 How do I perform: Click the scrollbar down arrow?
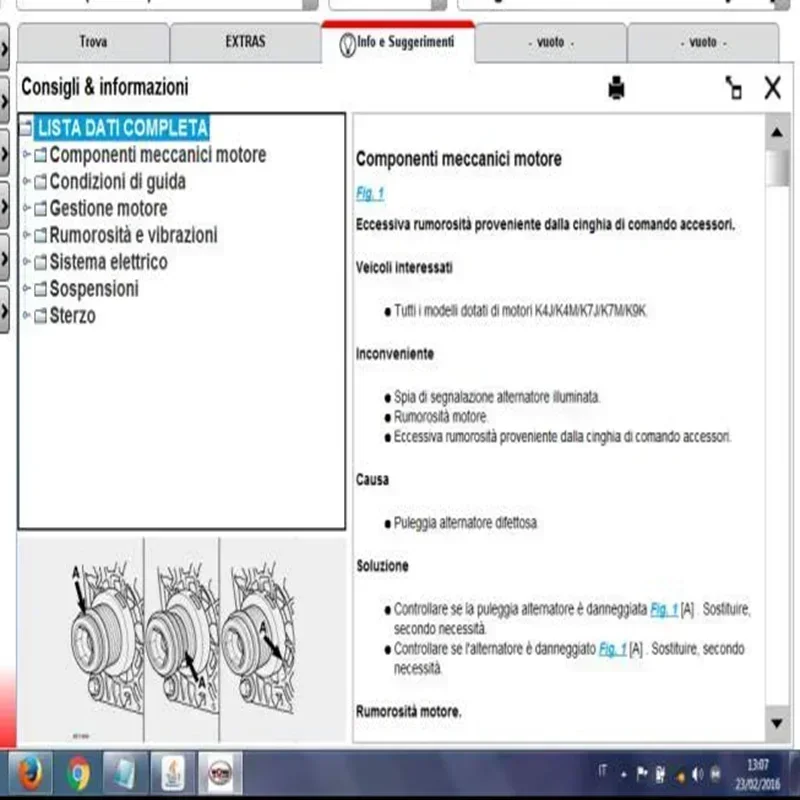click(x=777, y=723)
